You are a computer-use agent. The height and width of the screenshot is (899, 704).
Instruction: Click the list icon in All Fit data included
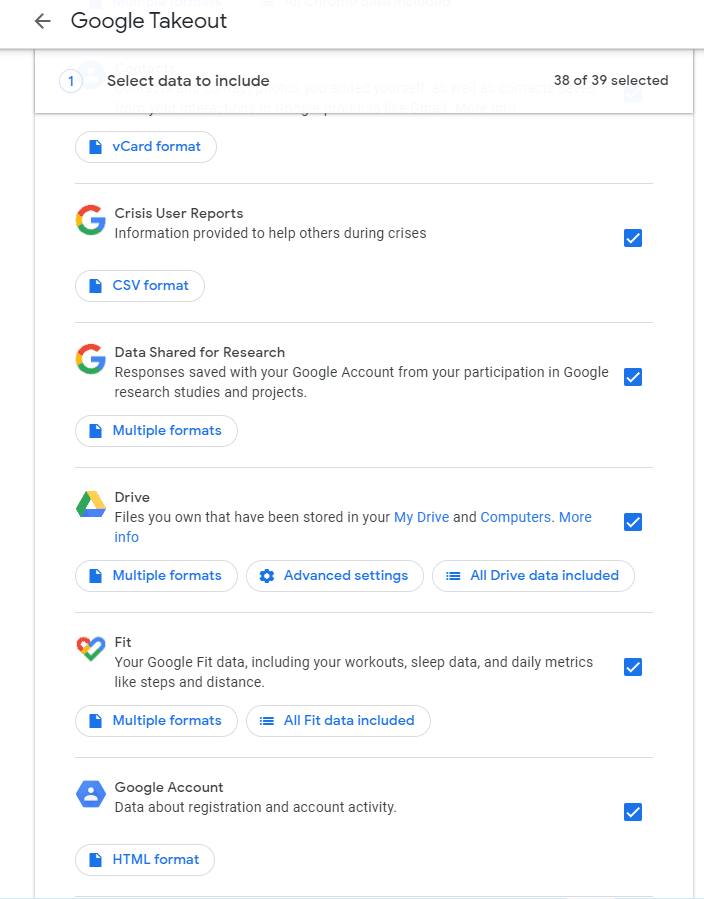266,721
